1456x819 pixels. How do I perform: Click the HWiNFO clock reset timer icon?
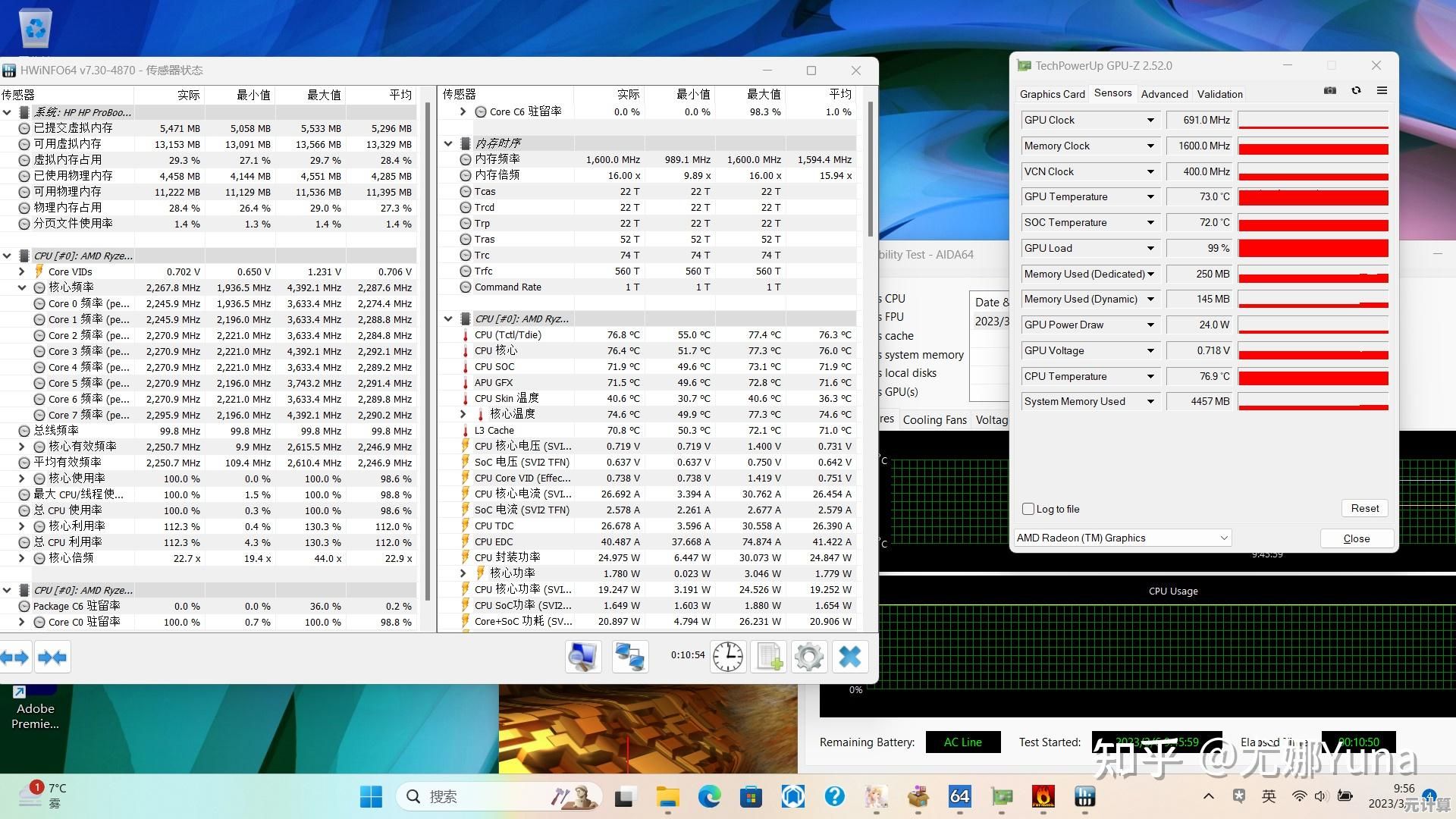728,656
